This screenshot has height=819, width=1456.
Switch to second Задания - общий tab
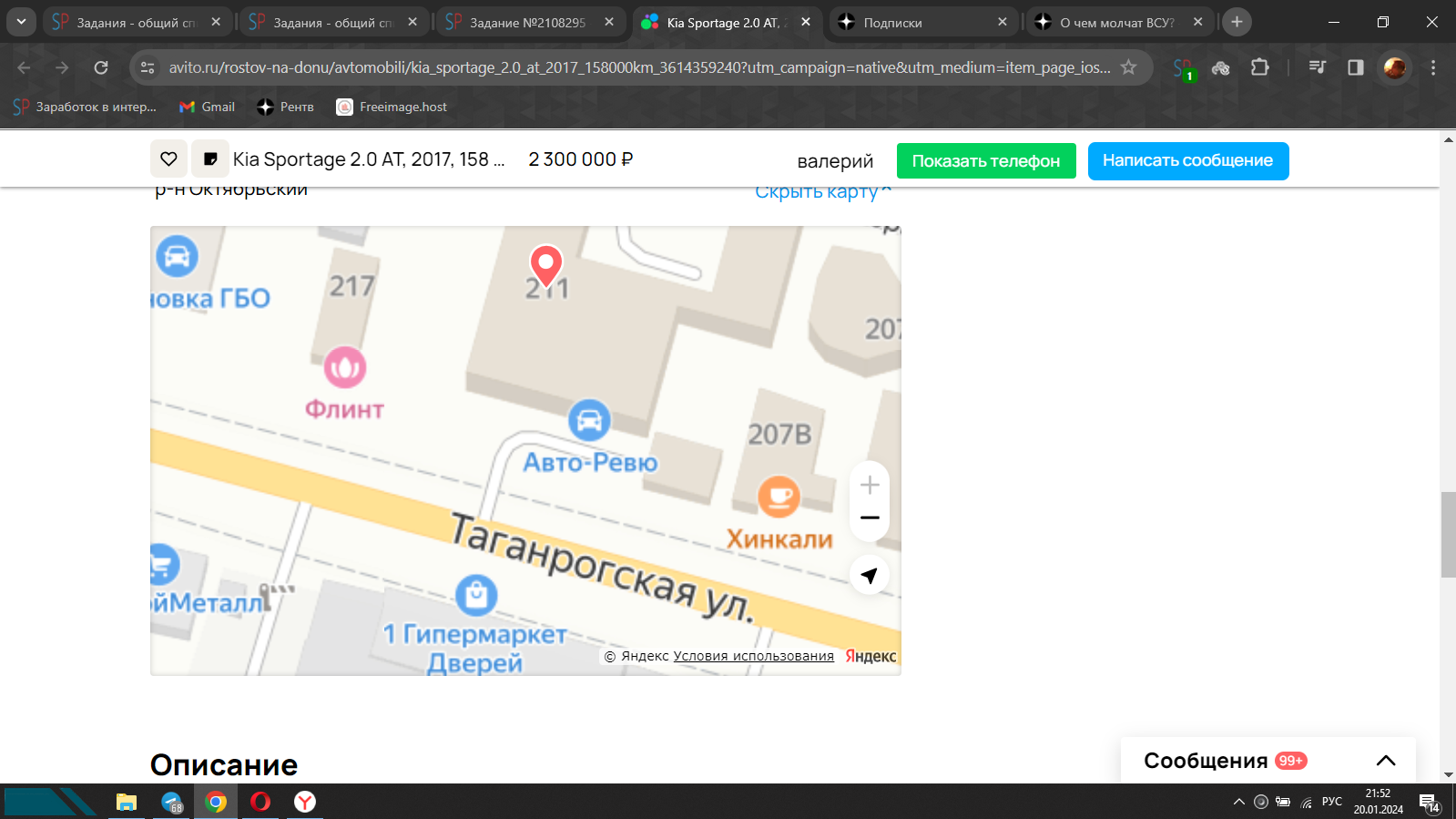[x=333, y=22]
